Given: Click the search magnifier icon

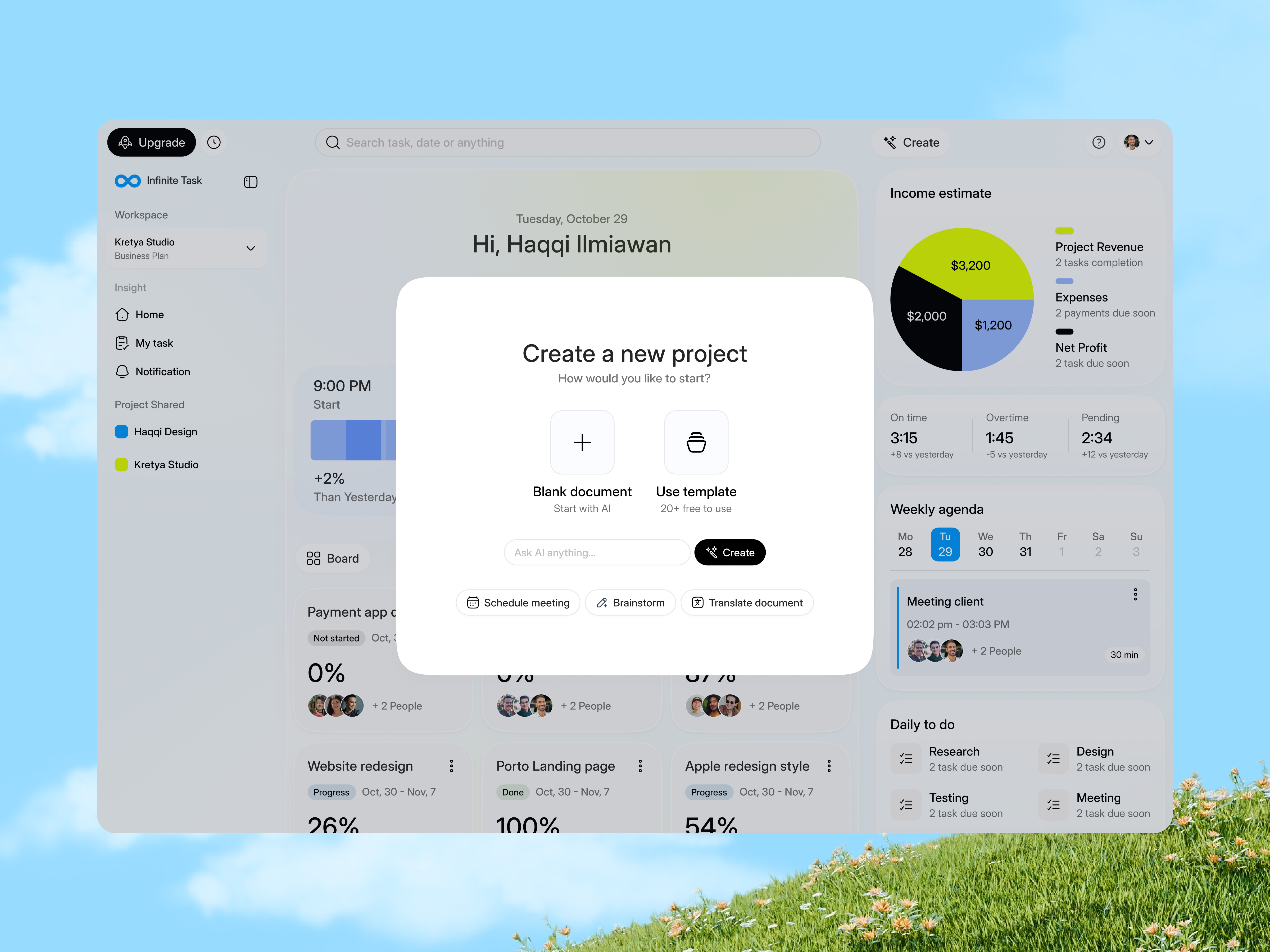Looking at the screenshot, I should coord(333,142).
